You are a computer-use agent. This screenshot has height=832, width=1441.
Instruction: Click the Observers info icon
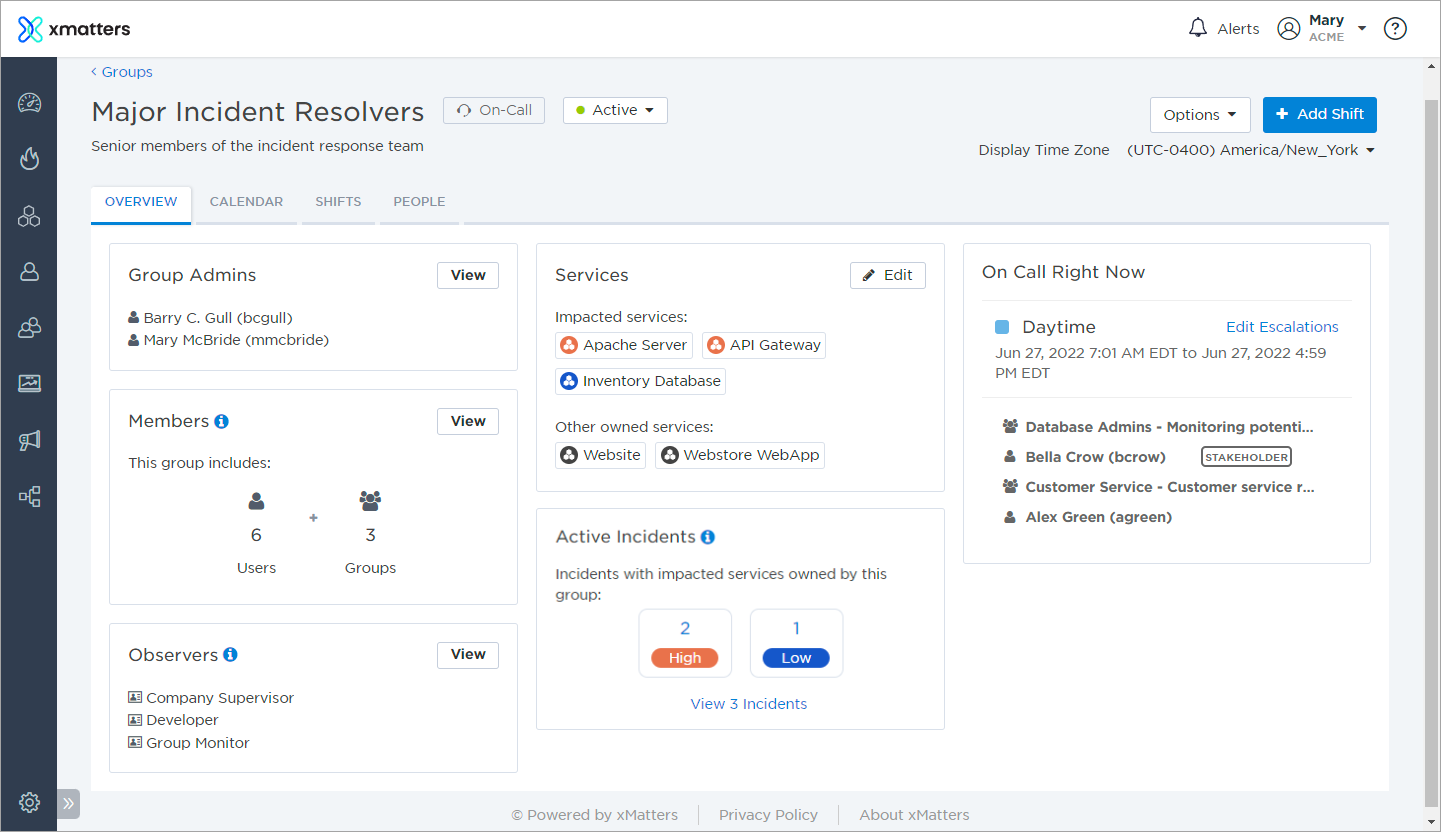(x=230, y=655)
